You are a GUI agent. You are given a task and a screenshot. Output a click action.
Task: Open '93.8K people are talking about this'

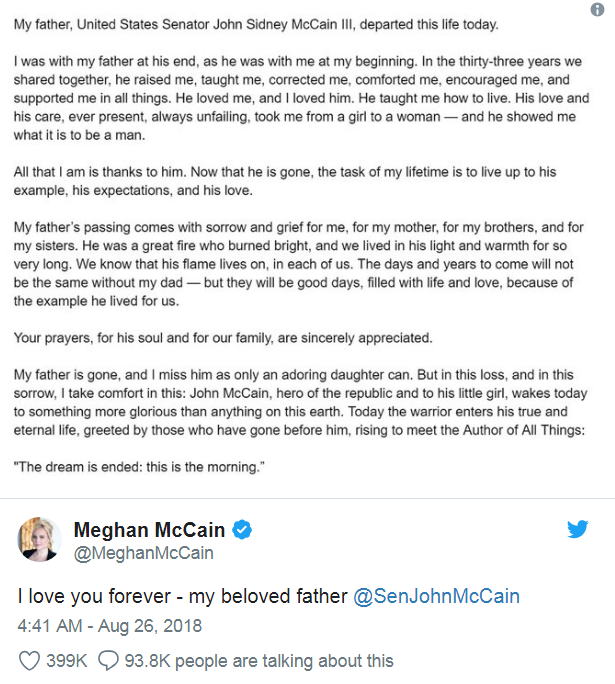tap(259, 660)
